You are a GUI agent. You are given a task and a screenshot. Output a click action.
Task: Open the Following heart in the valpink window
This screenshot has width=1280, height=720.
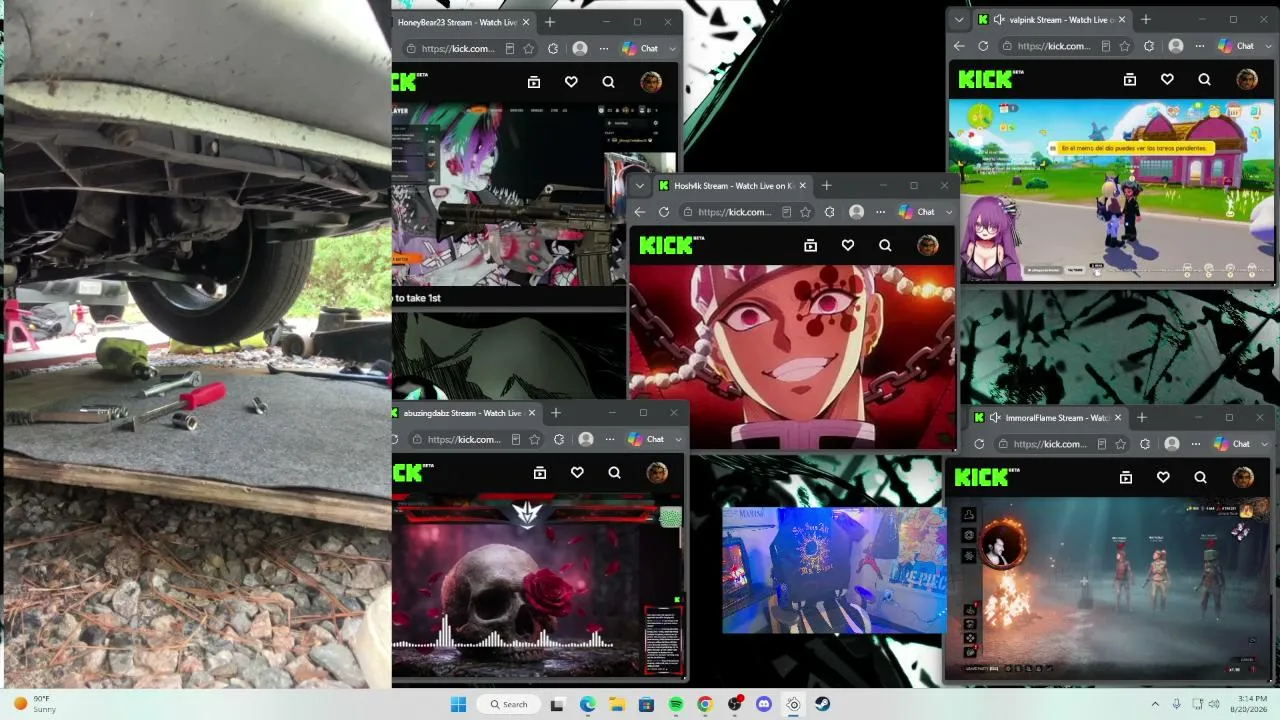point(1167,79)
